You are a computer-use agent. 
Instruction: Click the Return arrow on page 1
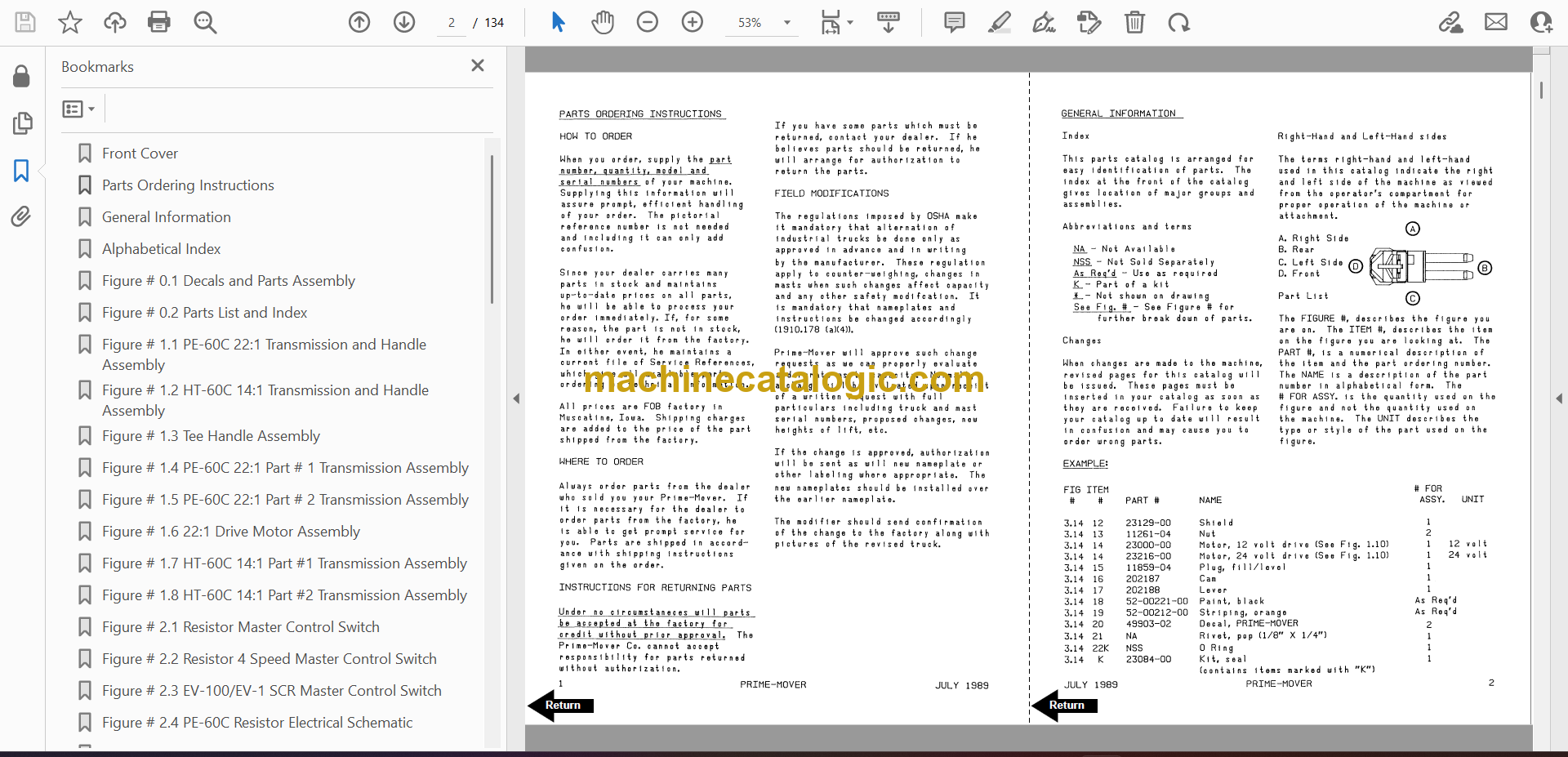[x=561, y=706]
